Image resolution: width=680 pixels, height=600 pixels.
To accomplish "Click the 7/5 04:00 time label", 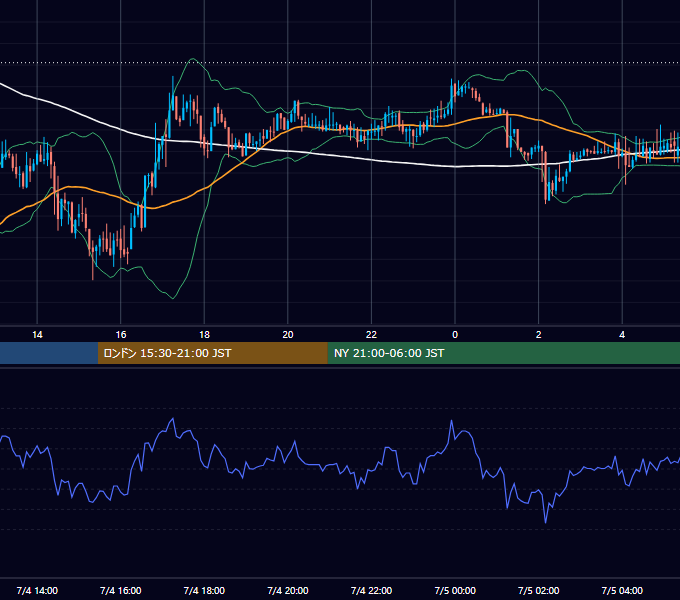I will click(x=622, y=590).
